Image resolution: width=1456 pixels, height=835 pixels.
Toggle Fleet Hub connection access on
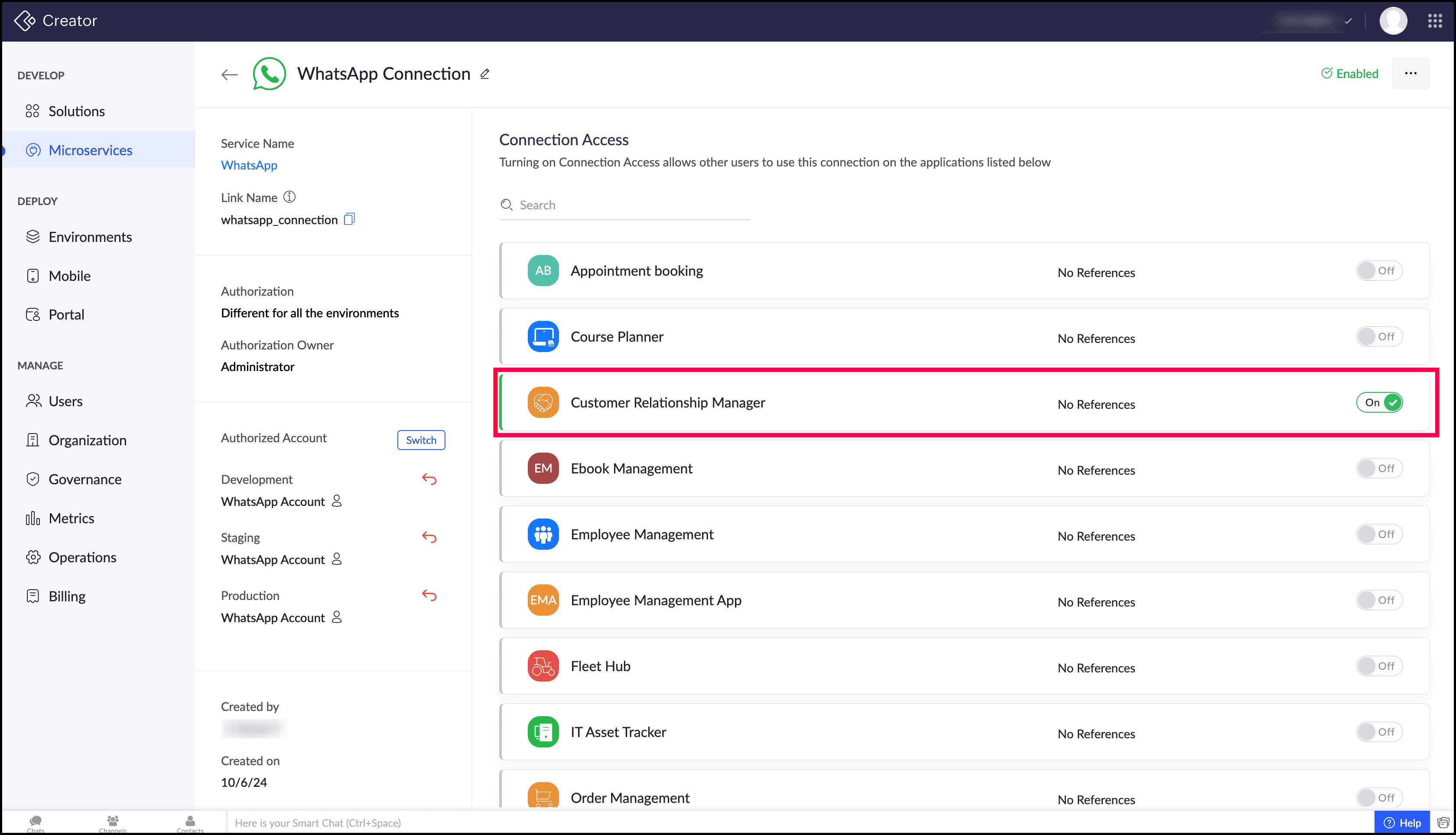(1379, 666)
